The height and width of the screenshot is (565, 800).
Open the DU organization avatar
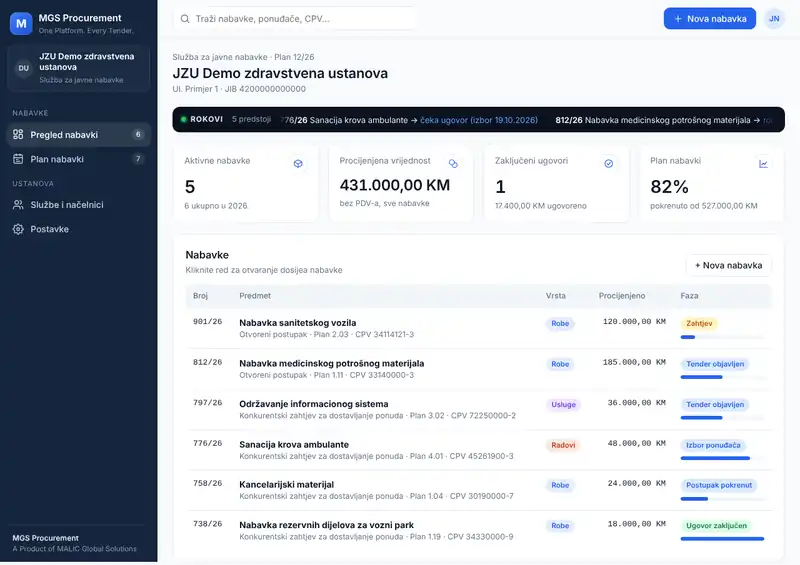pyautogui.click(x=23, y=68)
